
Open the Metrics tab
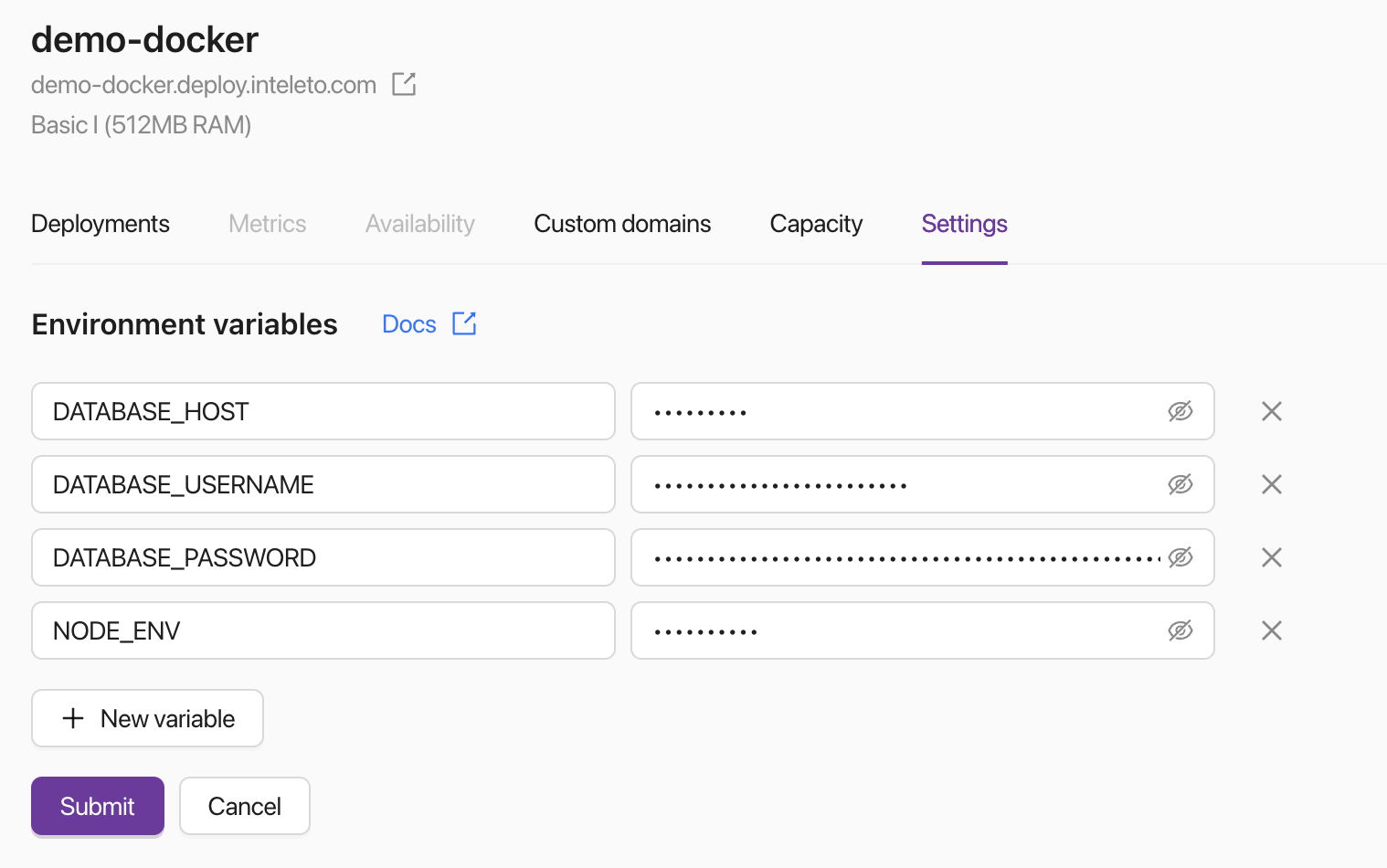coord(267,224)
